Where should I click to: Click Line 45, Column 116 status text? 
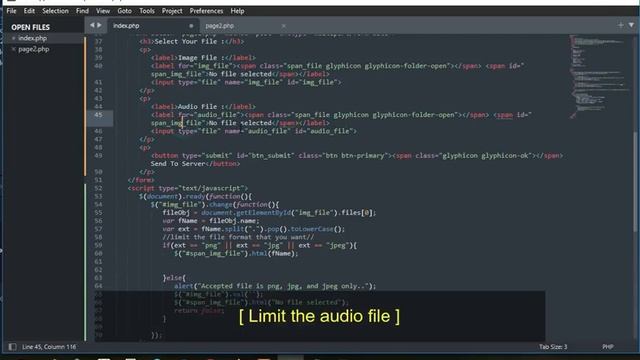tap(49, 347)
